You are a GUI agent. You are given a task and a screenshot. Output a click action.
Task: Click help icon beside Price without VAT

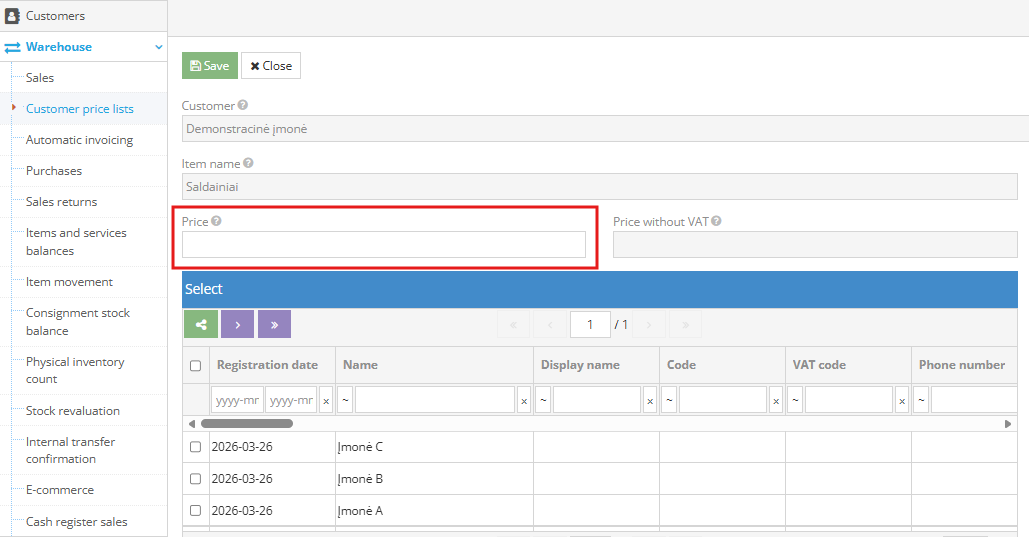coord(716,222)
